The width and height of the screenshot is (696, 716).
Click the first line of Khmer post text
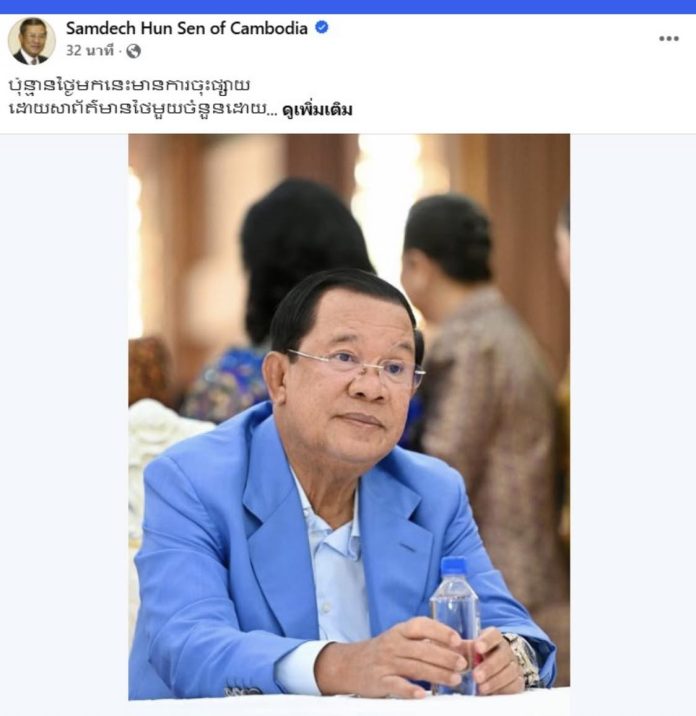[x=130, y=86]
